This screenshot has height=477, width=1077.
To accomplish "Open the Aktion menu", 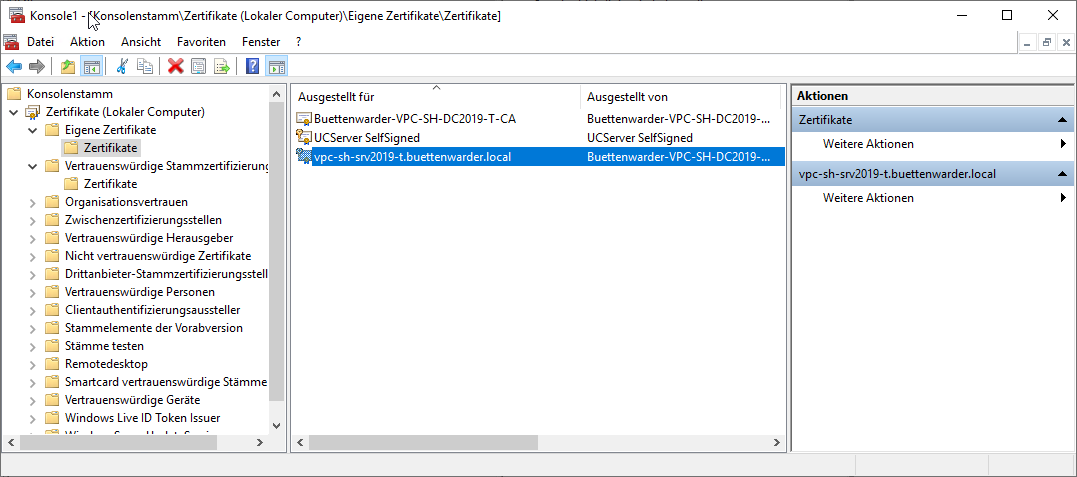I will [x=87, y=42].
